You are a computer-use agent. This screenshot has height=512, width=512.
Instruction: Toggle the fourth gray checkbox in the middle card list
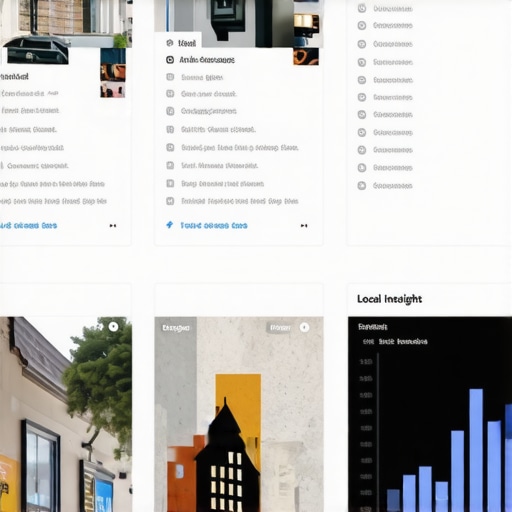pos(170,129)
